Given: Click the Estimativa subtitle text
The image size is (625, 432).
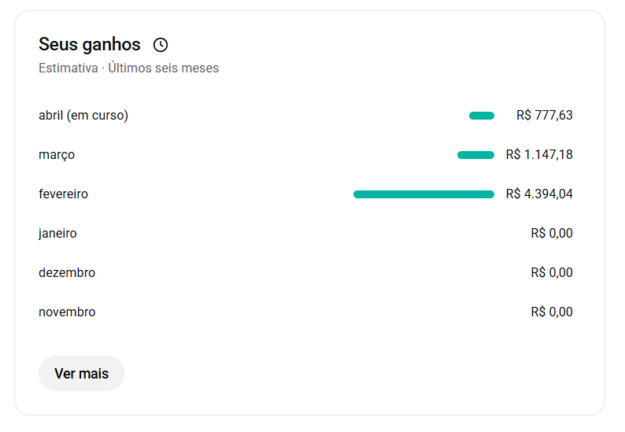Looking at the screenshot, I should tap(68, 68).
